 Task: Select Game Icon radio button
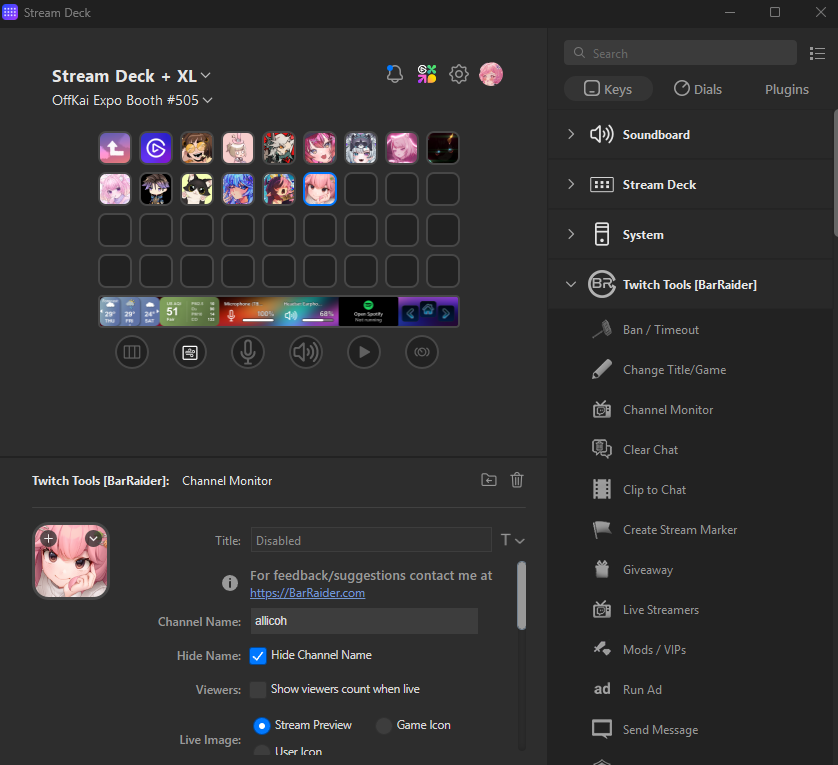point(384,726)
